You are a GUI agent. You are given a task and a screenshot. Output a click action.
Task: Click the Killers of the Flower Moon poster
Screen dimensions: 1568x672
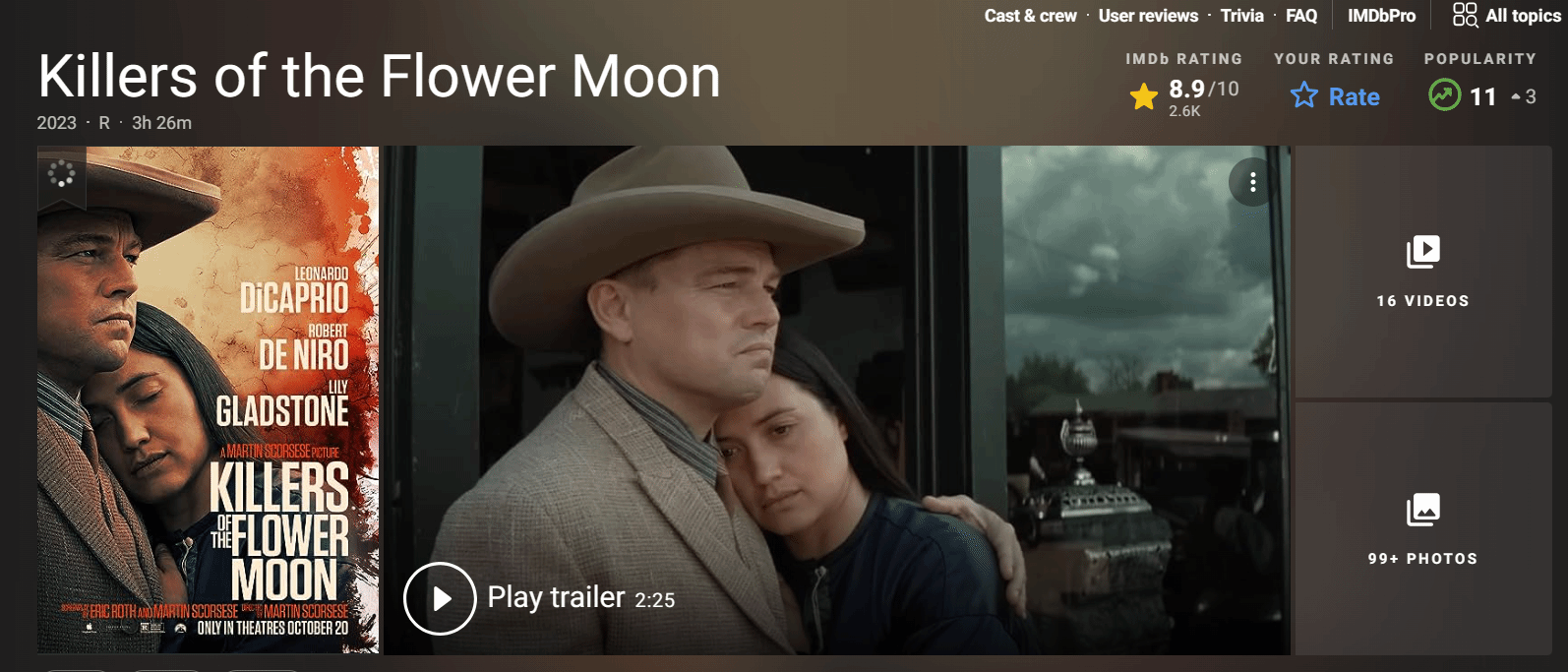(x=208, y=399)
